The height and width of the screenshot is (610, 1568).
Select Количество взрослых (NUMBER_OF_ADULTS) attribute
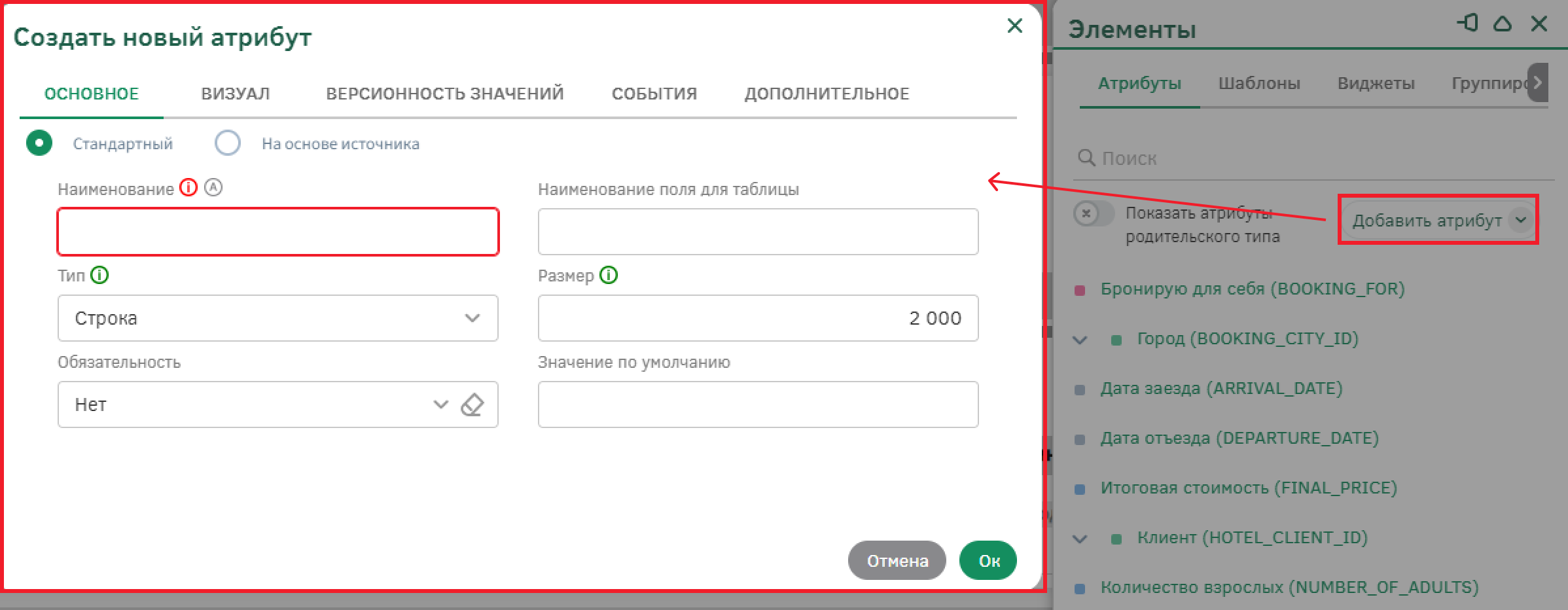1289,587
